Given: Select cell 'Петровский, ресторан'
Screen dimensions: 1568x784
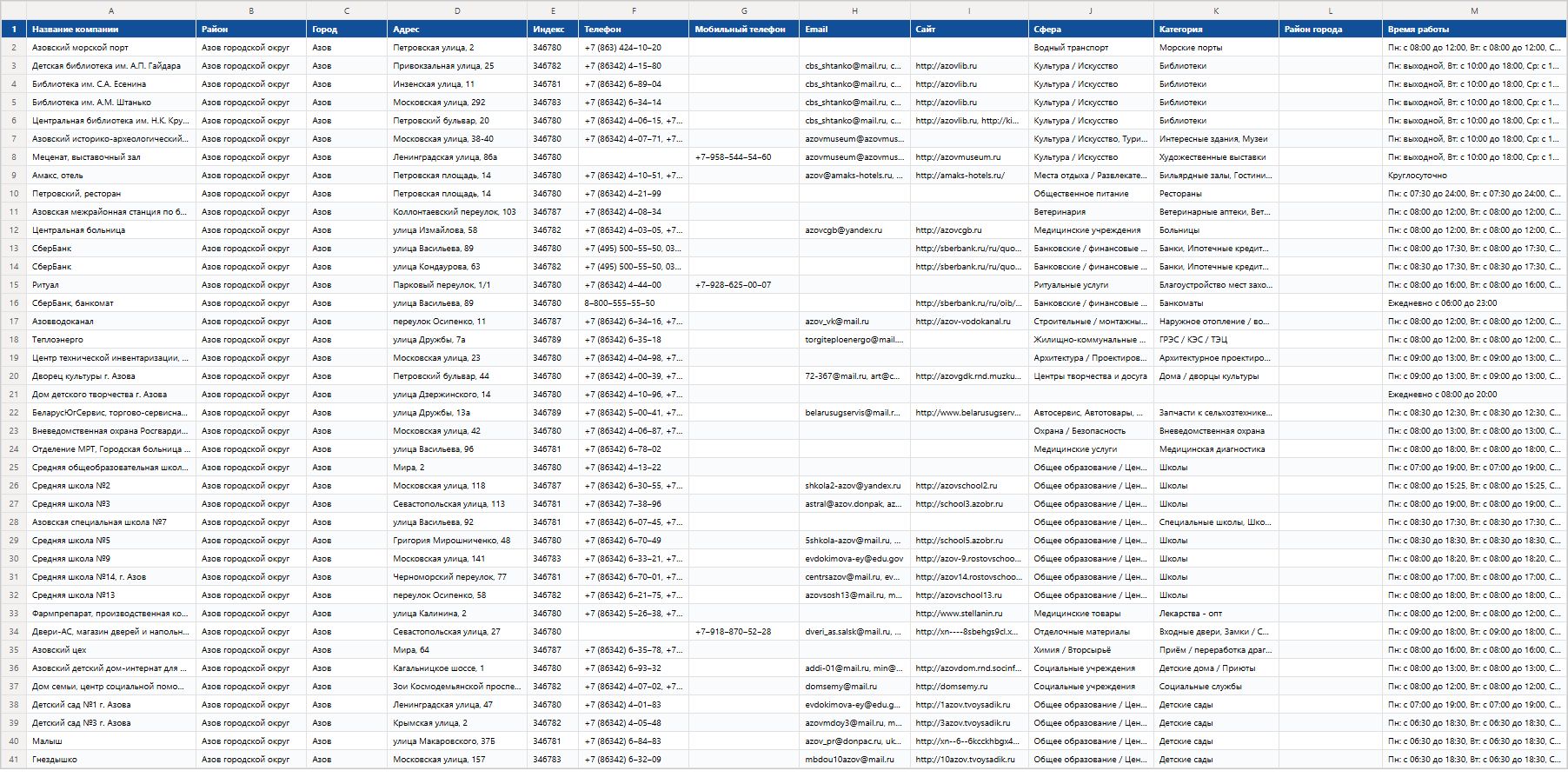Looking at the screenshot, I should coord(111,194).
